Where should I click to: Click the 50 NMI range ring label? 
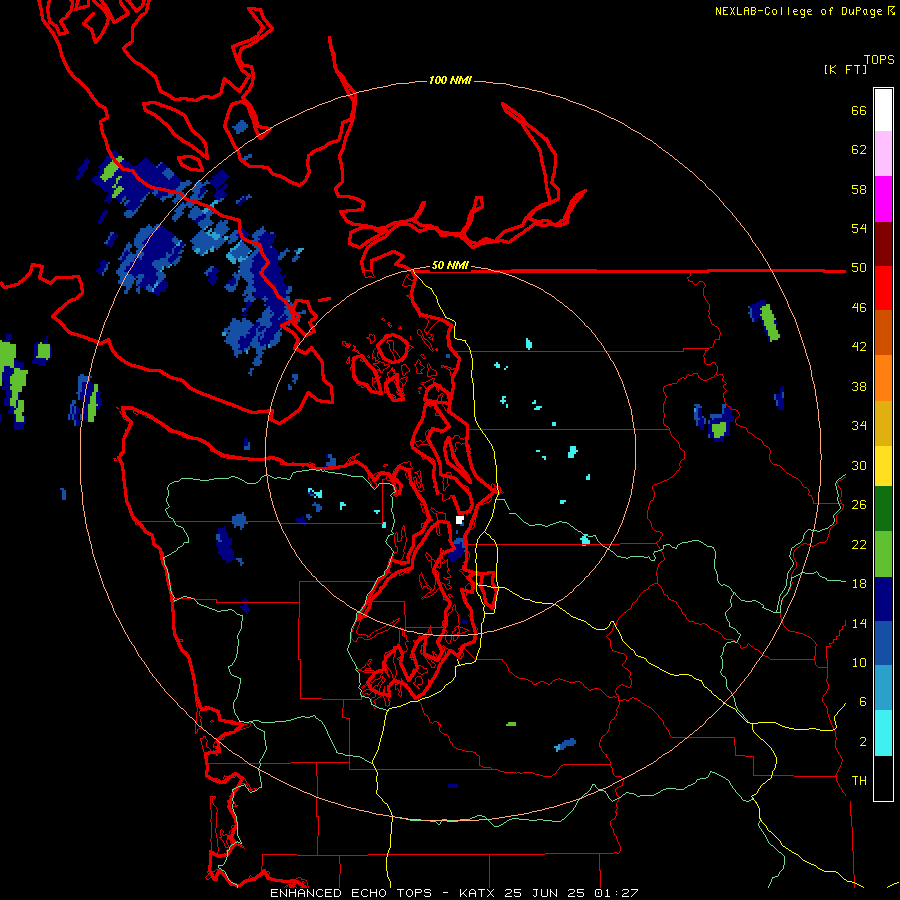pyautogui.click(x=450, y=265)
